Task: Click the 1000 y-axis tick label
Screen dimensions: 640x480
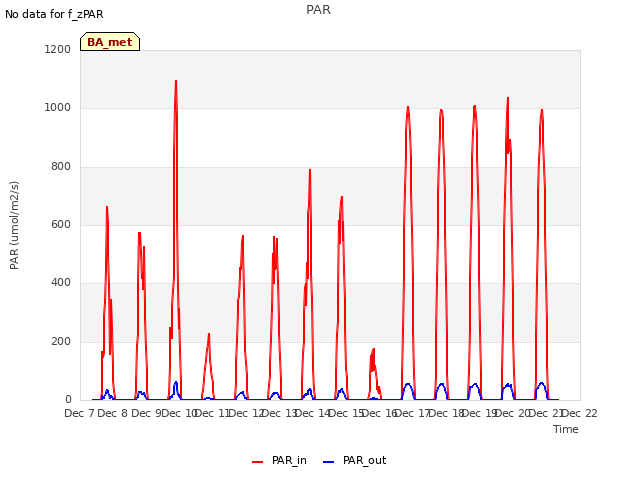Action: pyautogui.click(x=58, y=108)
